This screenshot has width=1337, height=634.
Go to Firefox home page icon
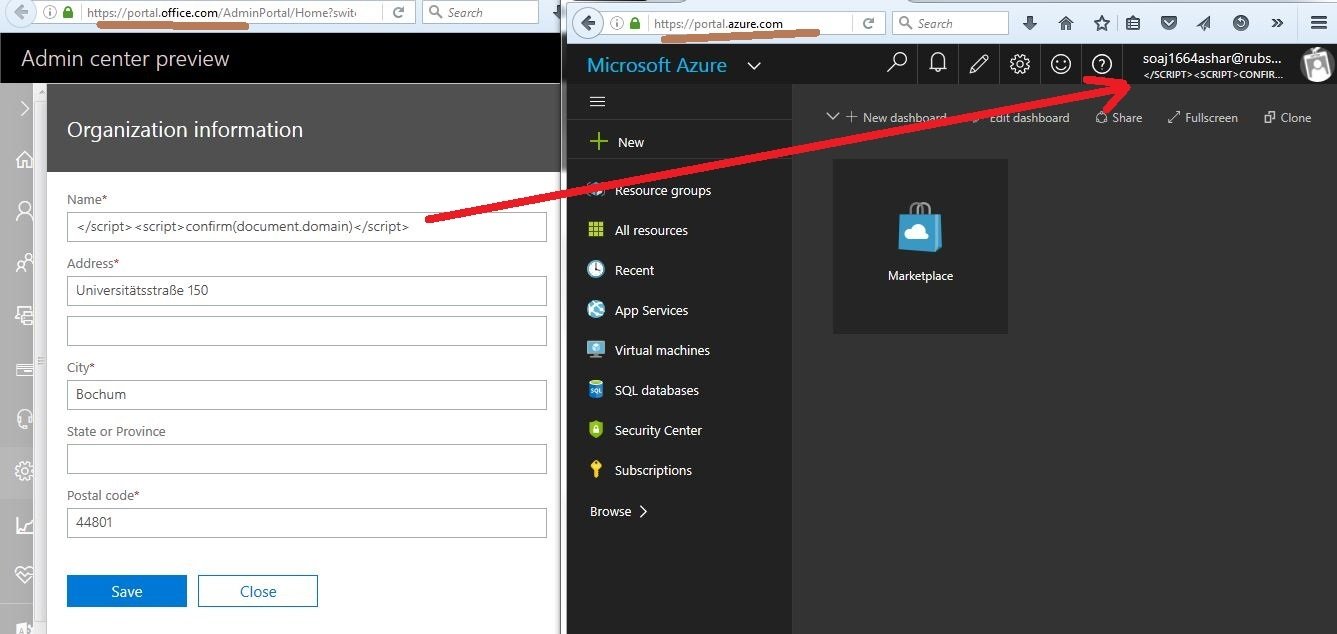[1066, 23]
